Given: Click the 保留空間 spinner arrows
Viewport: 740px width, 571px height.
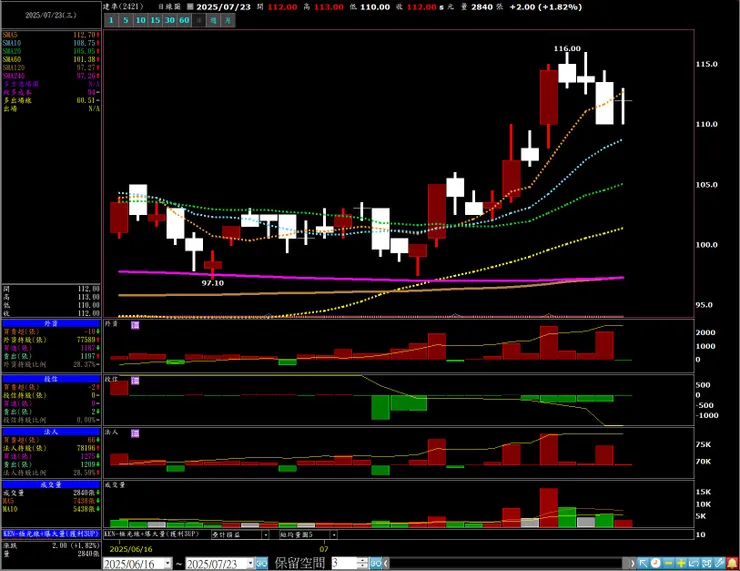Looking at the screenshot, I should click(362, 563).
